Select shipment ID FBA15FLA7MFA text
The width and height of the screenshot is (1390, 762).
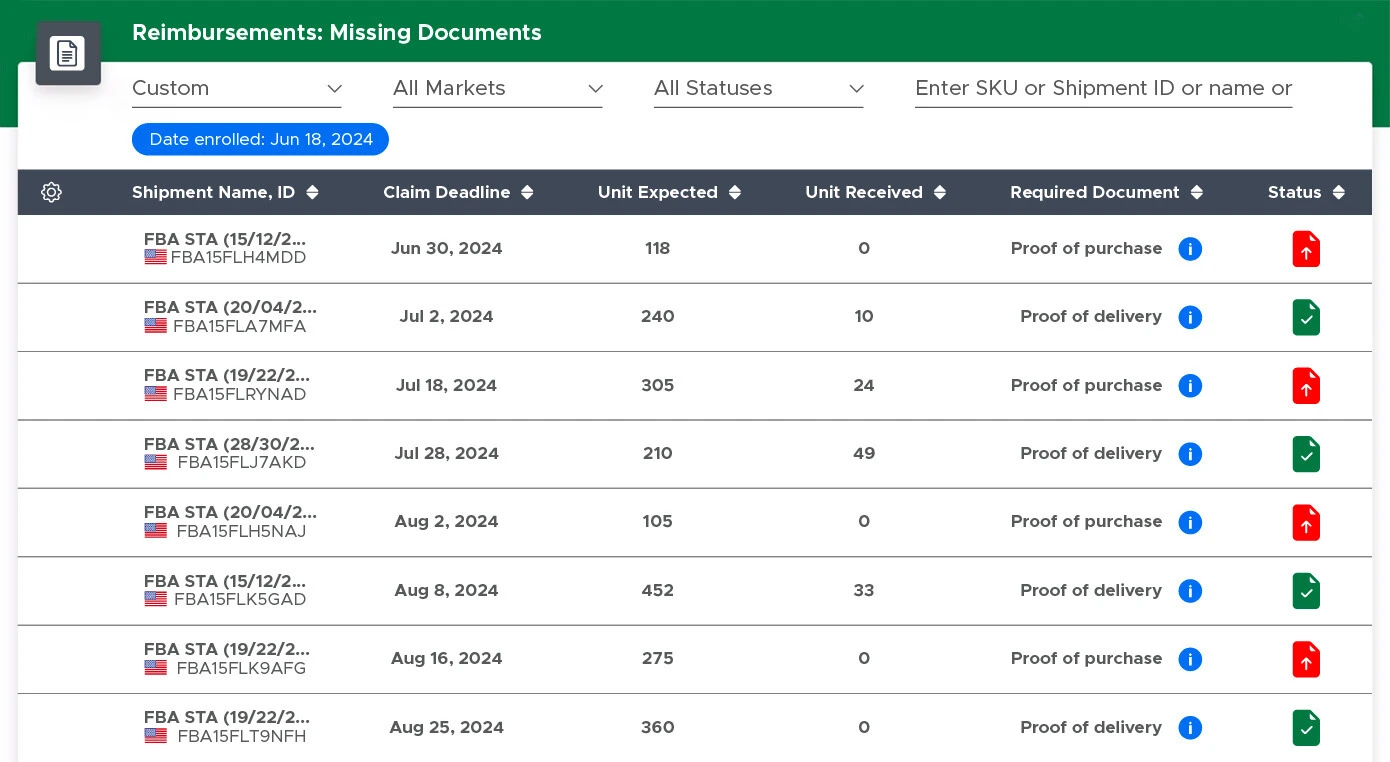240,327
